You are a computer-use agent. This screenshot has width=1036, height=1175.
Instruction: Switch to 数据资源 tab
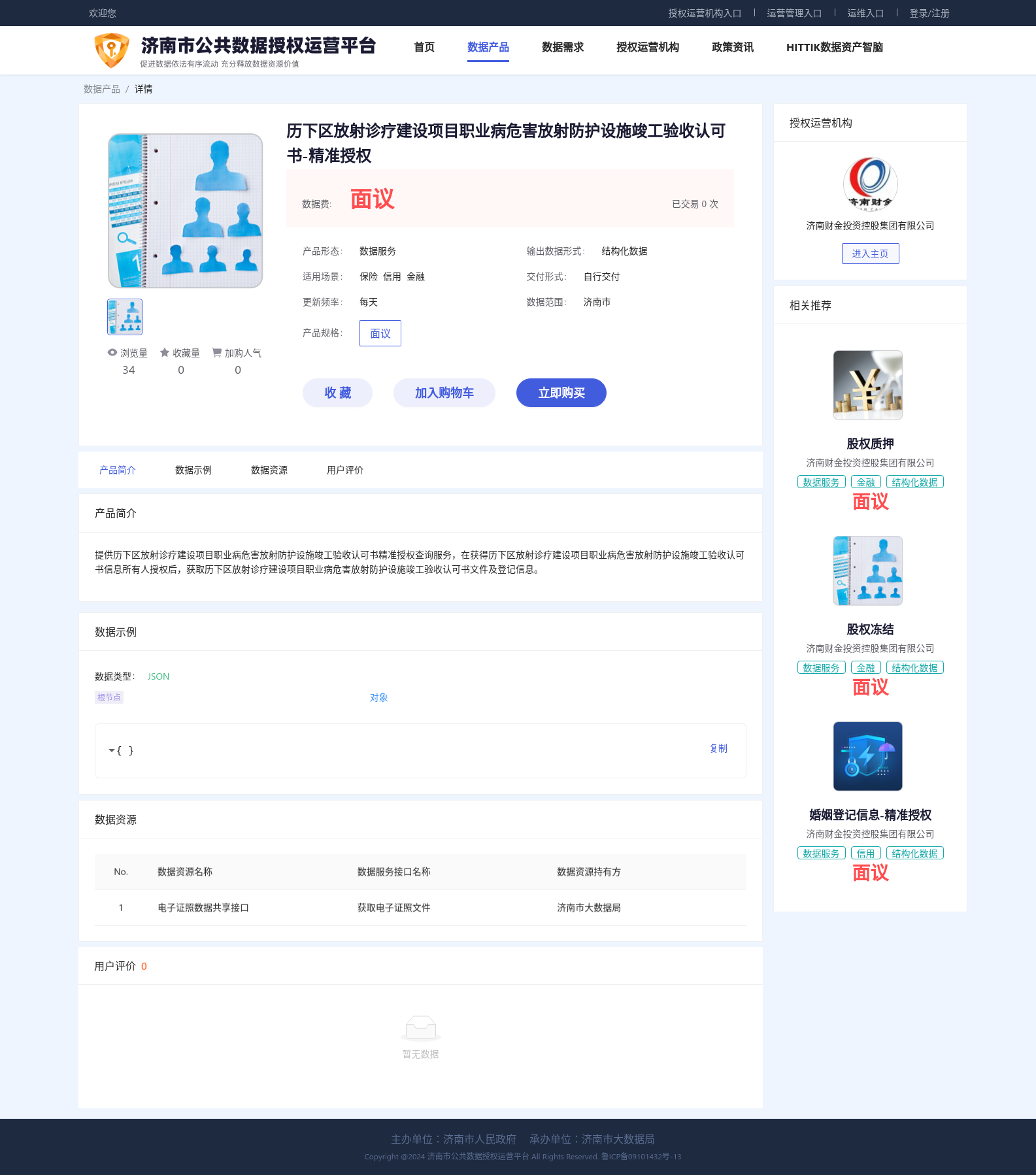click(x=269, y=470)
